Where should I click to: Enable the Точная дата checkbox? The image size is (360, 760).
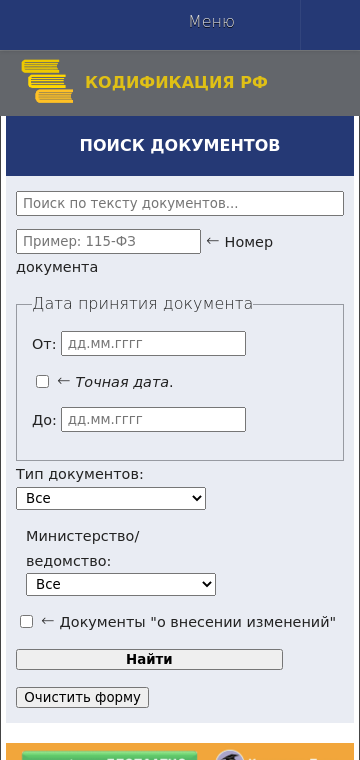pyautogui.click(x=43, y=382)
